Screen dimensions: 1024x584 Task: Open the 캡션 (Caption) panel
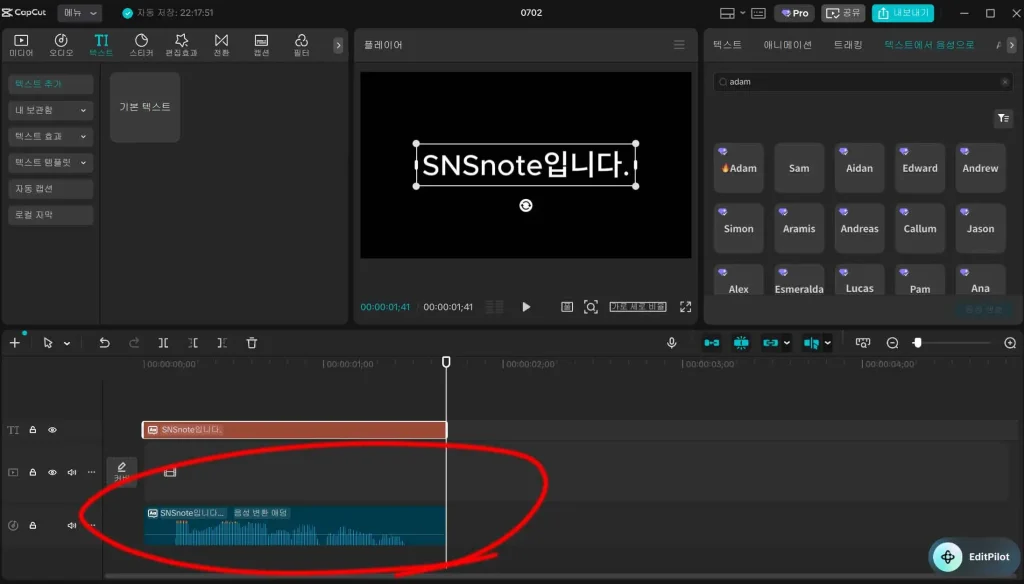pyautogui.click(x=261, y=45)
